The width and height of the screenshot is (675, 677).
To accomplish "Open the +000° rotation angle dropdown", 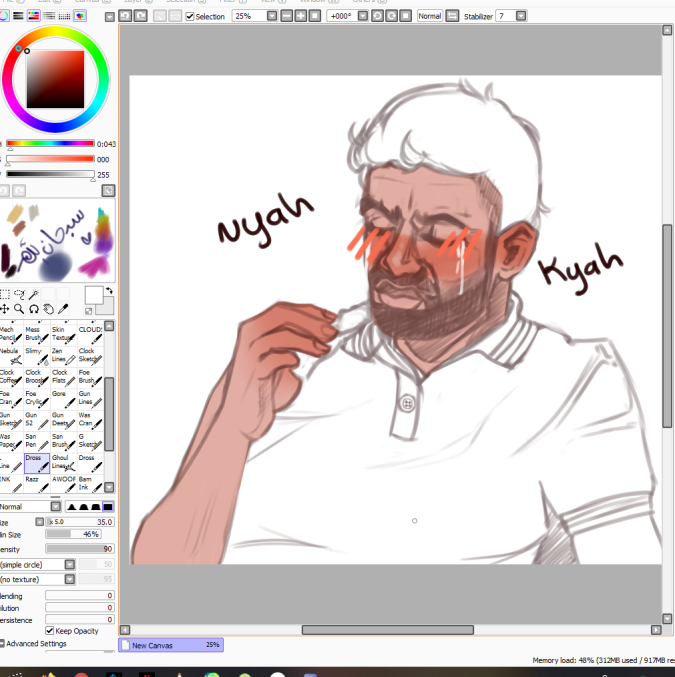I will click(363, 16).
